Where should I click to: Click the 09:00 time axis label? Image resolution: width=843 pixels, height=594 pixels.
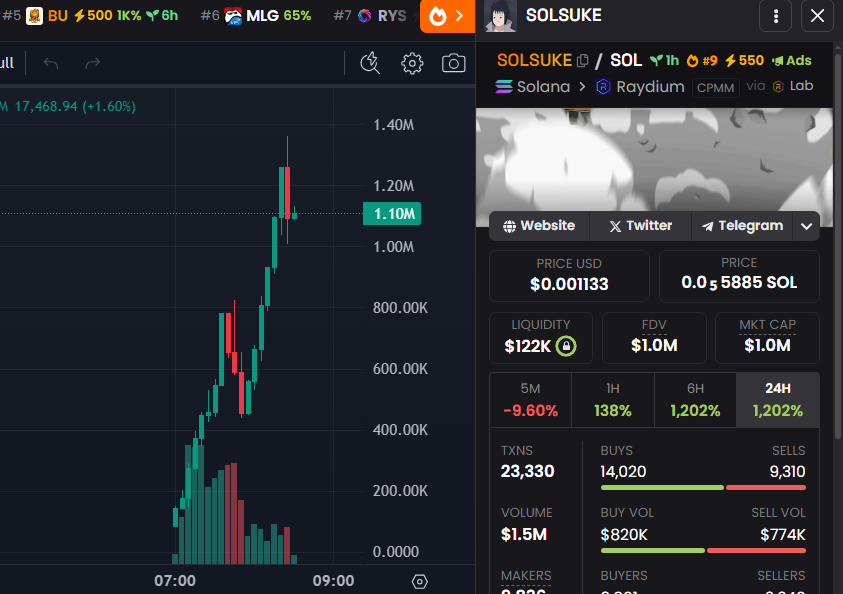pyautogui.click(x=333, y=581)
